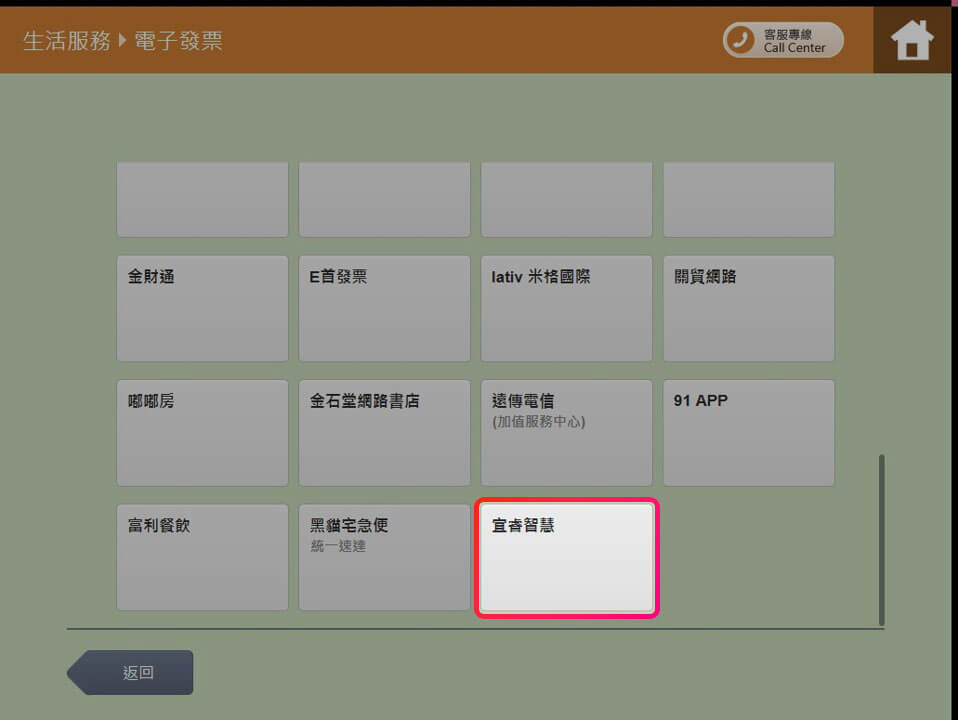Viewport: 958px width, 720px height.
Task: Click 生活服務 in the breadcrumb
Action: 67,41
